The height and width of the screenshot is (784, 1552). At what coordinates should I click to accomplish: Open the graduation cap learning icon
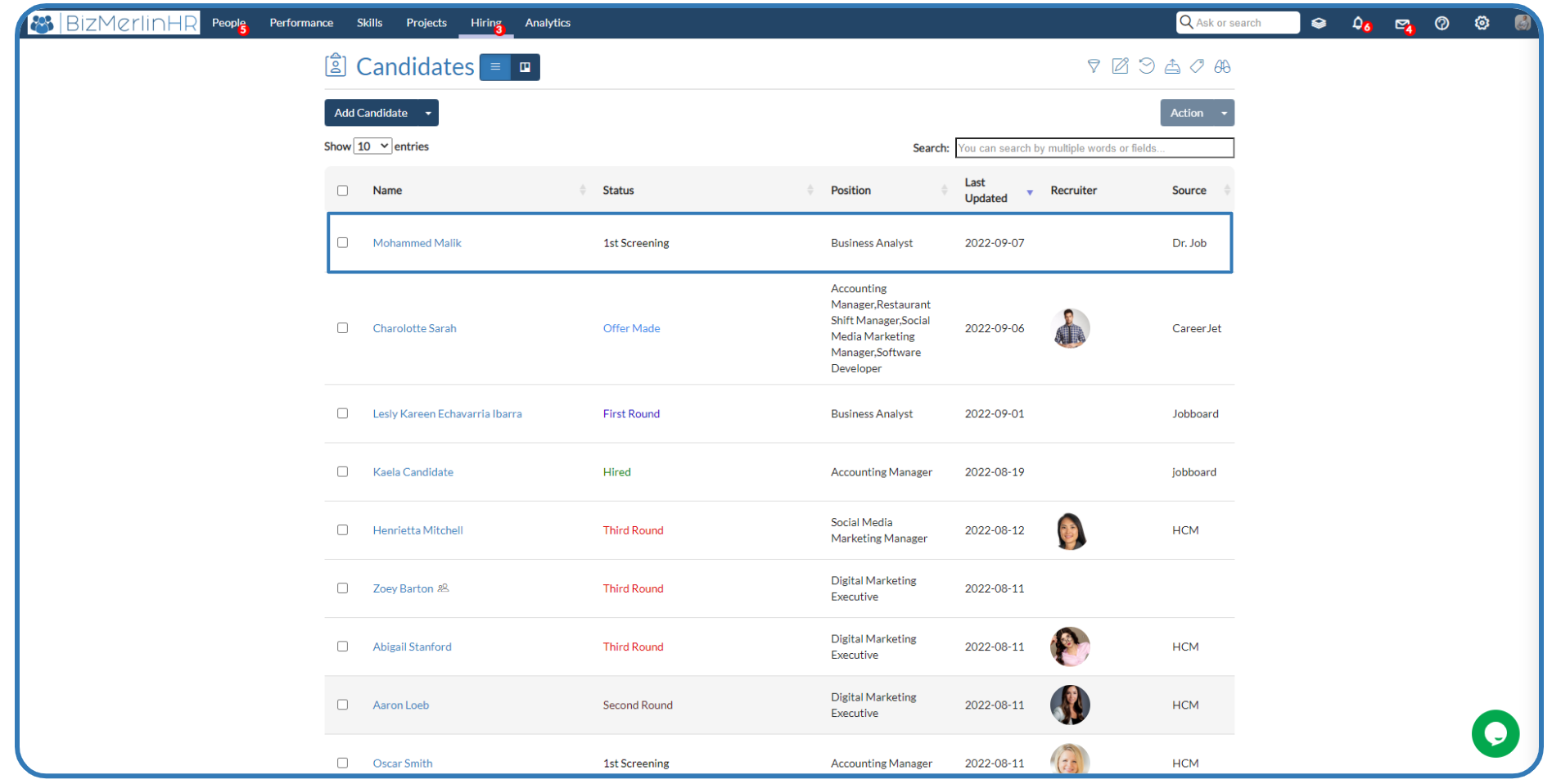coord(1319,23)
